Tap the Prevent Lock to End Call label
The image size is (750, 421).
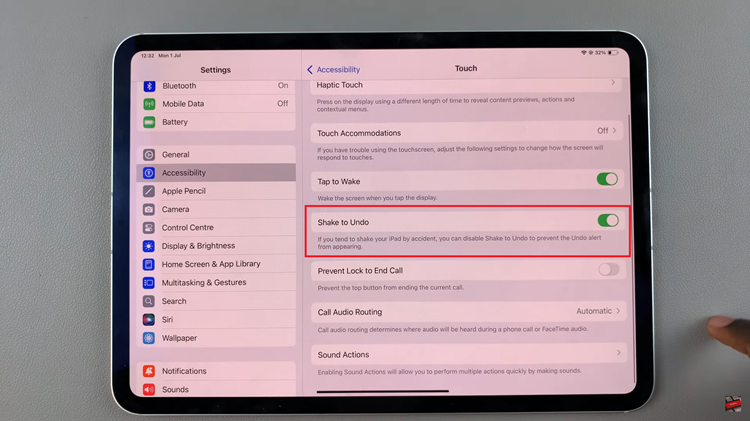click(x=360, y=271)
